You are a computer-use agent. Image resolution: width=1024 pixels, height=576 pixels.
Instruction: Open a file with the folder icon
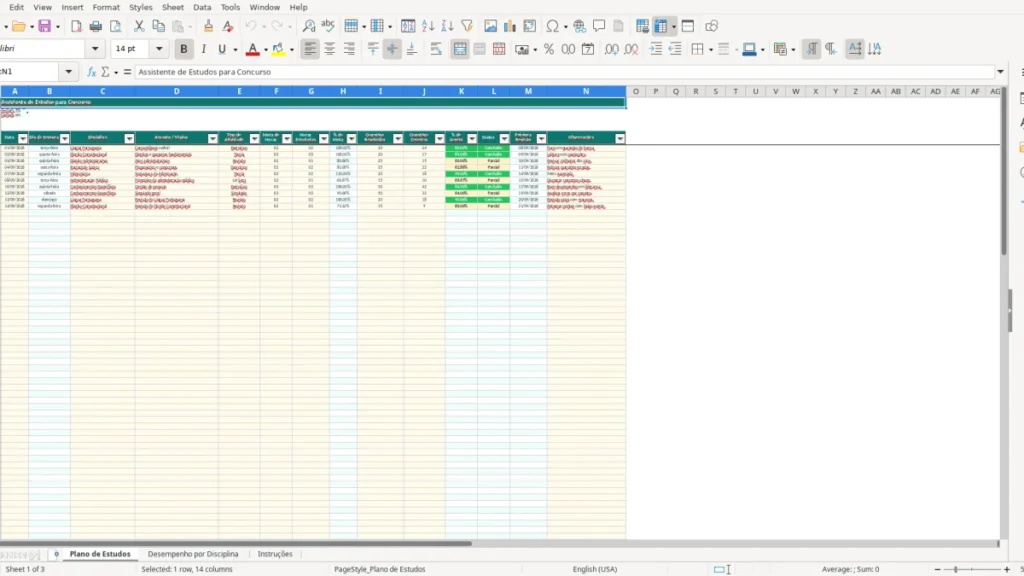[18, 26]
